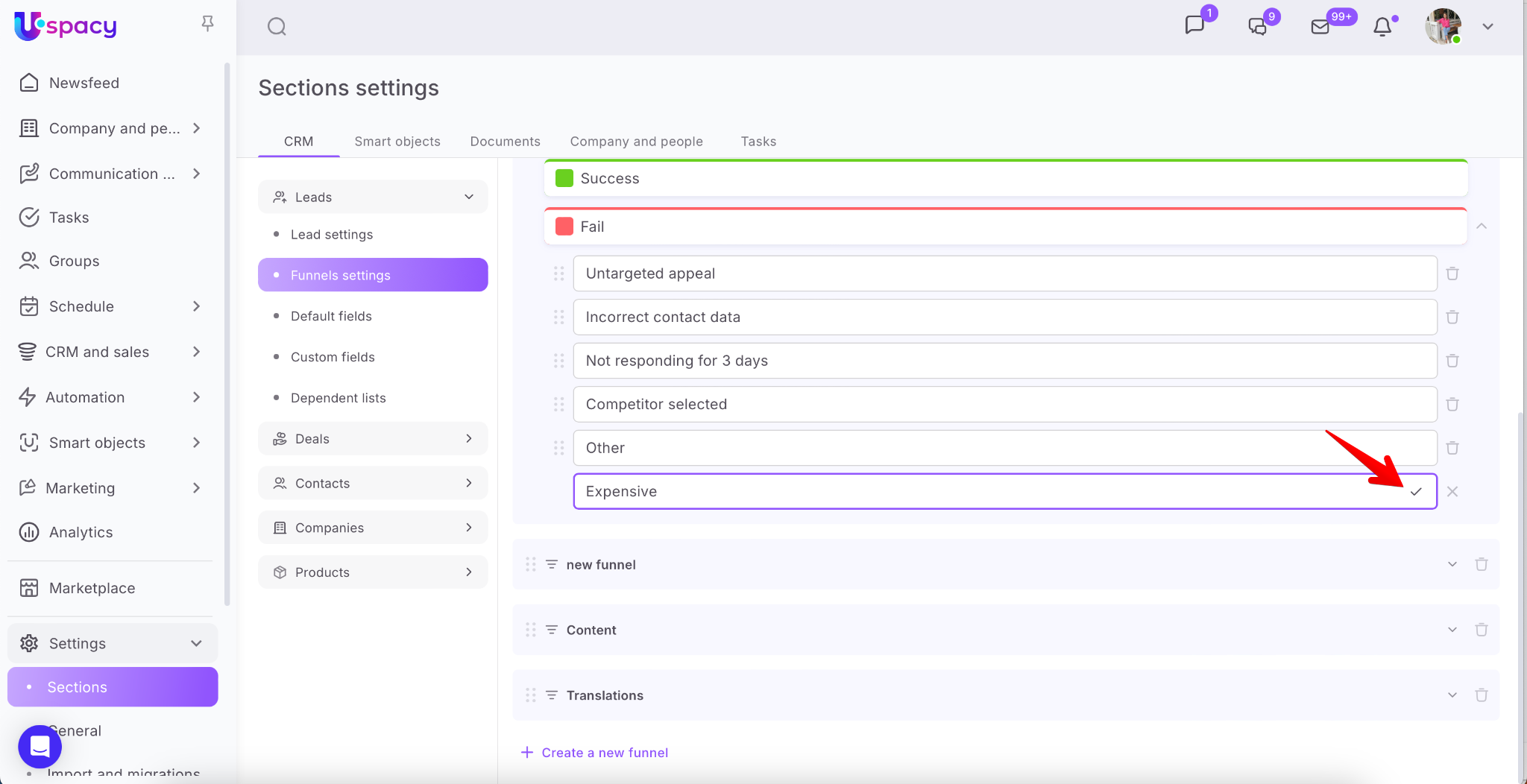This screenshot has height=784, width=1527.
Task: Click 'Create a new funnel' link
Action: tap(604, 753)
